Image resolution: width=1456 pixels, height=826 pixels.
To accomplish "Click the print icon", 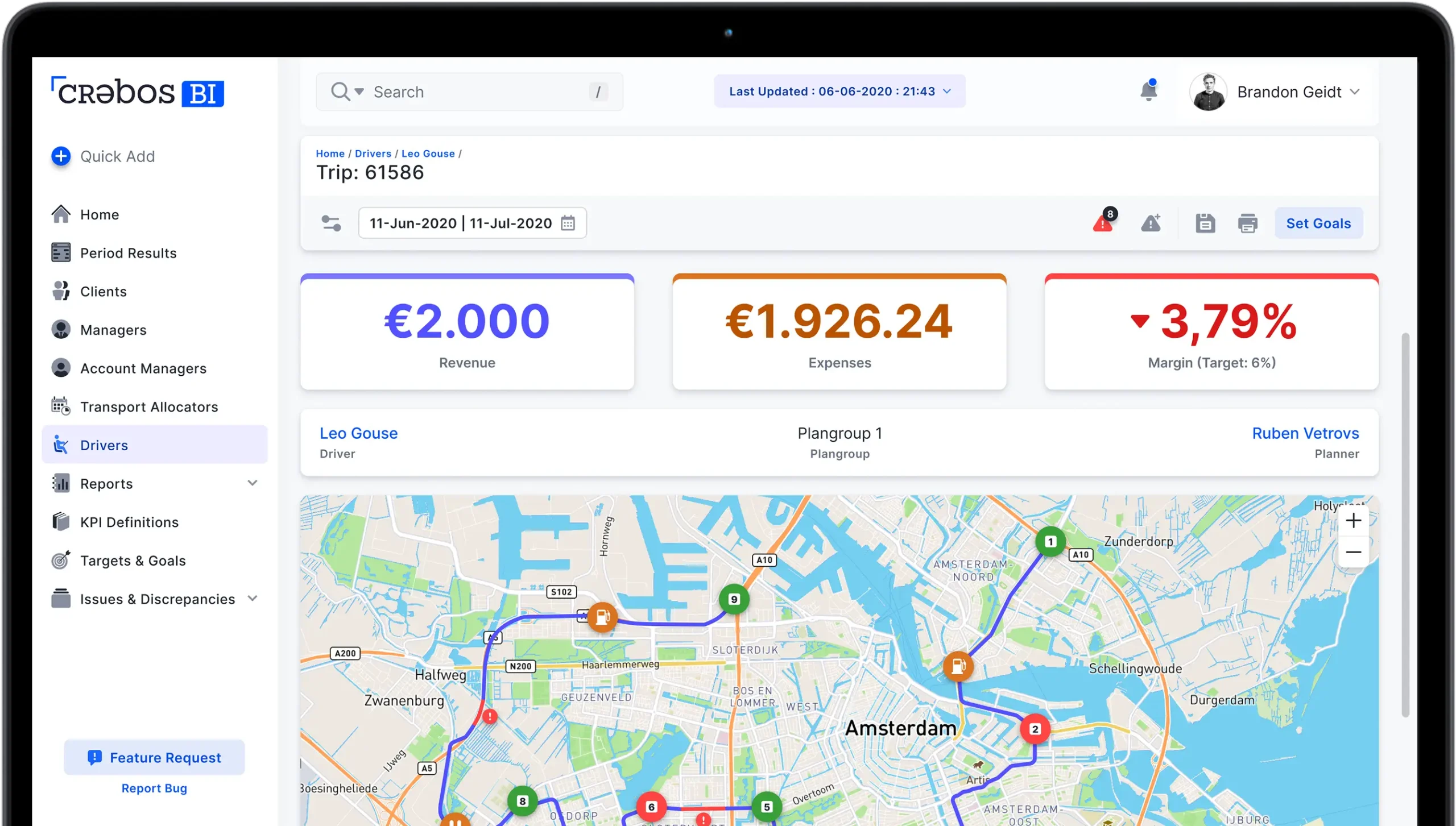I will pos(1247,223).
